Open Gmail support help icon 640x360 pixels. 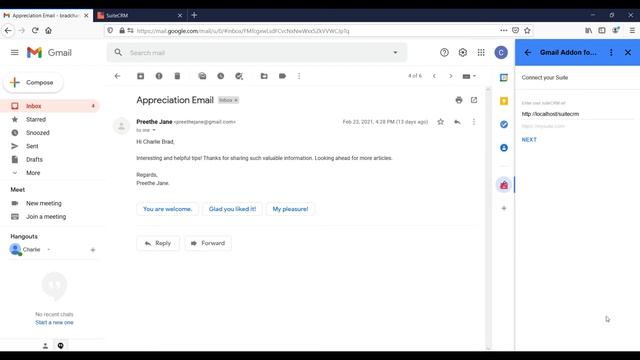point(444,52)
